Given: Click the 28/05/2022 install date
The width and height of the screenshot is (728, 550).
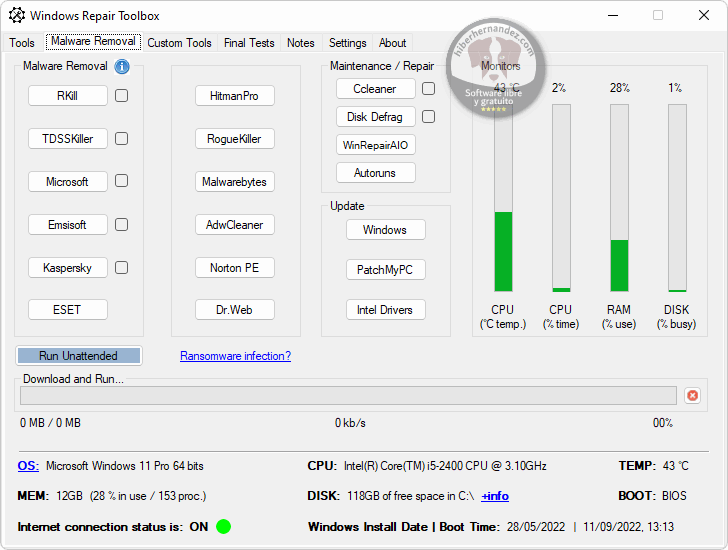Looking at the screenshot, I should 536,527.
